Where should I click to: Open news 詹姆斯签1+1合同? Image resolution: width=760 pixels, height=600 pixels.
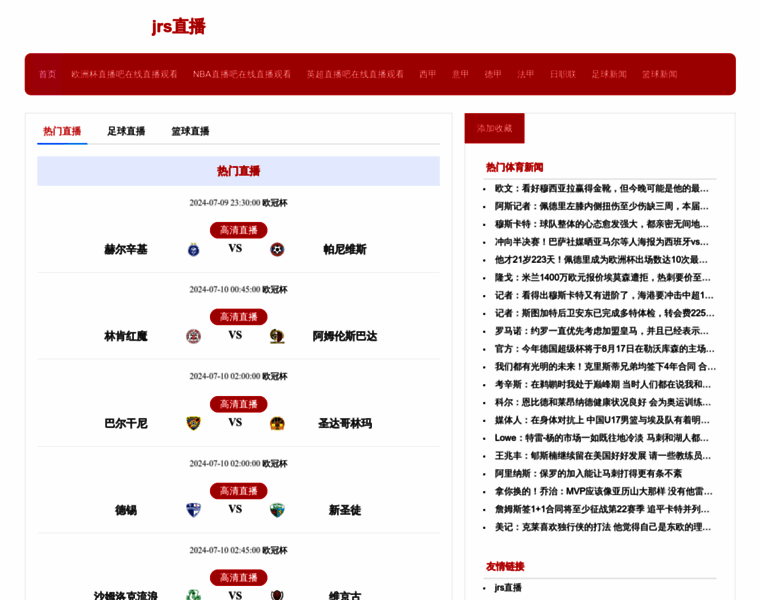click(602, 509)
